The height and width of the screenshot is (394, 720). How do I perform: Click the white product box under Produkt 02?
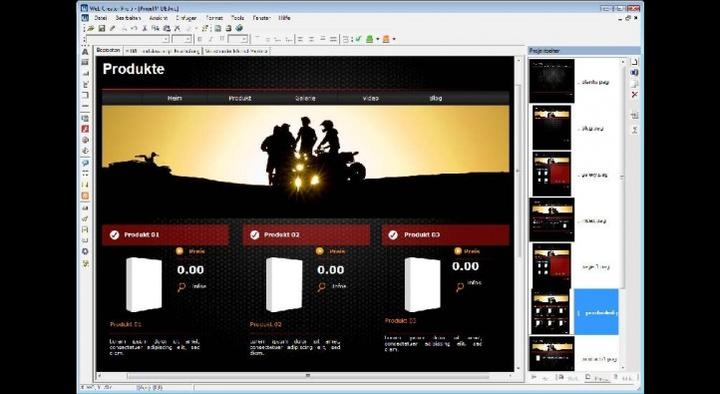click(x=284, y=285)
